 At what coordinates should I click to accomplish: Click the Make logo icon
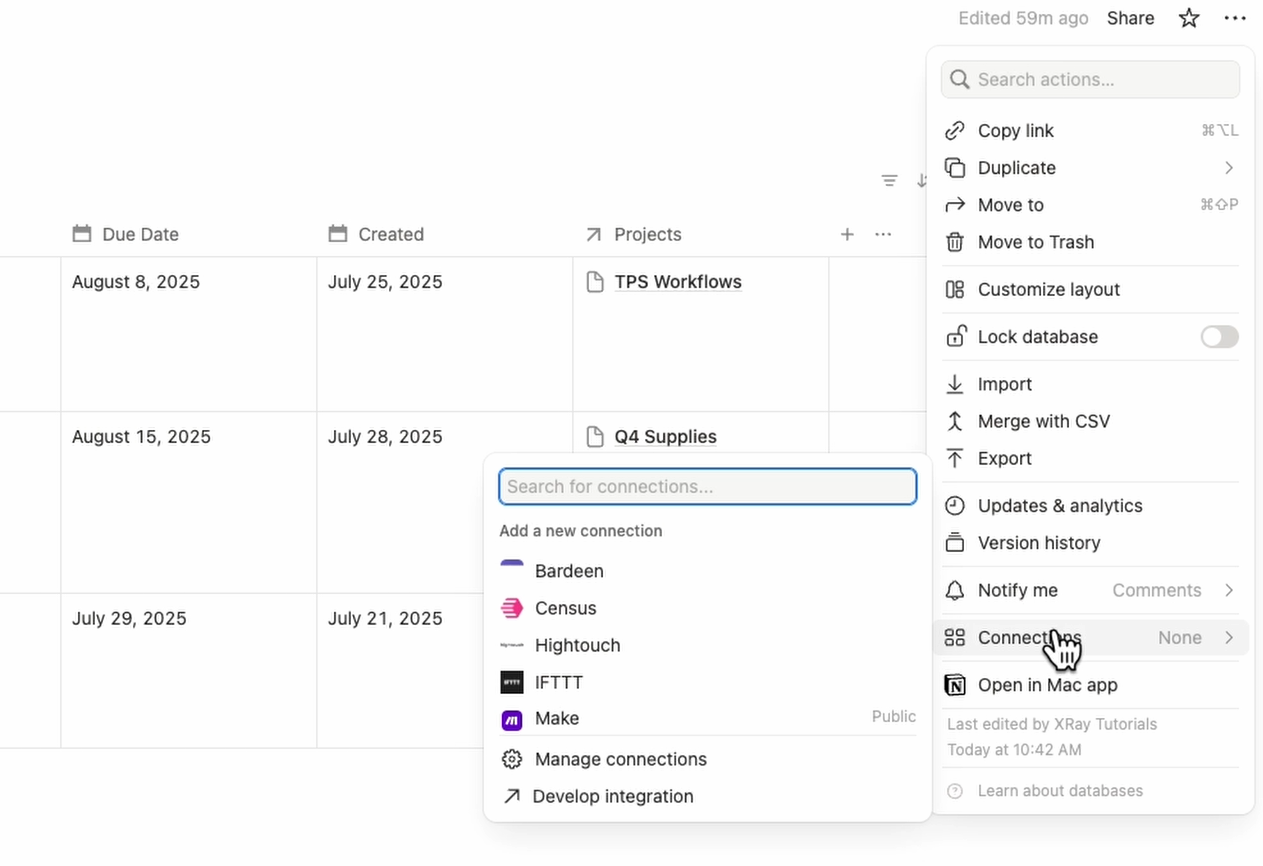click(512, 719)
